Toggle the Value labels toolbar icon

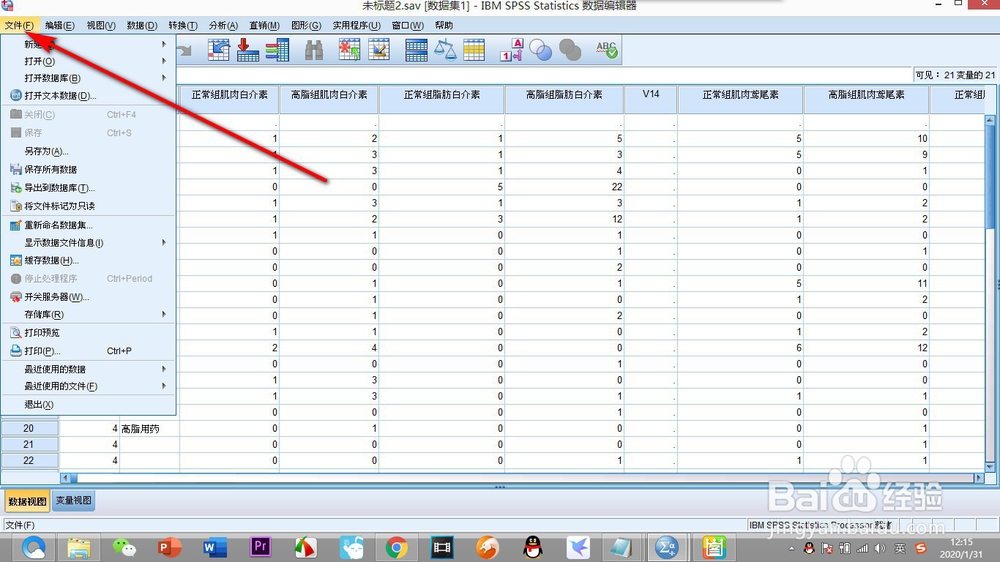(511, 50)
